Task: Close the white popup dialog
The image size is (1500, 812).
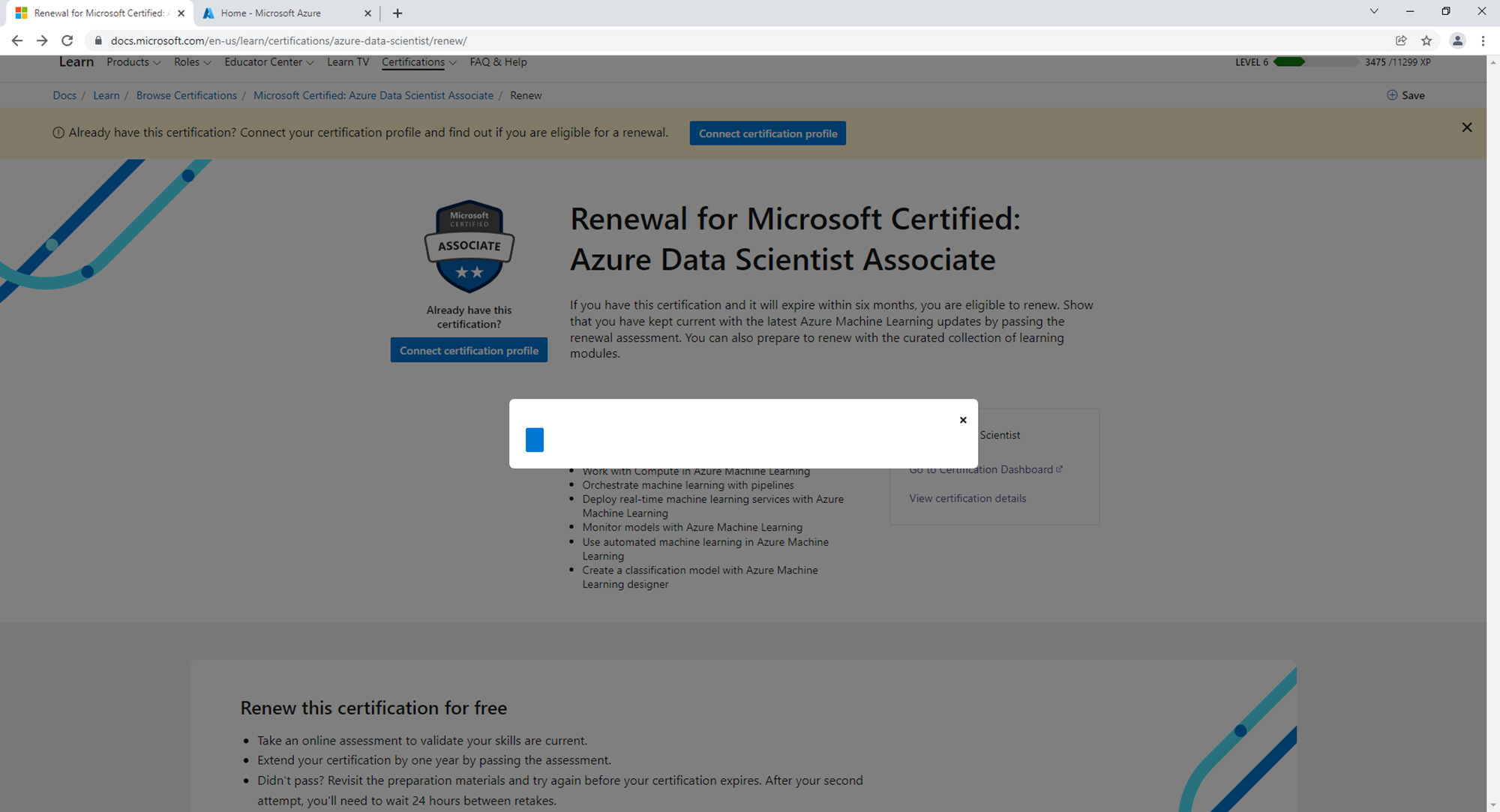Action: point(963,420)
